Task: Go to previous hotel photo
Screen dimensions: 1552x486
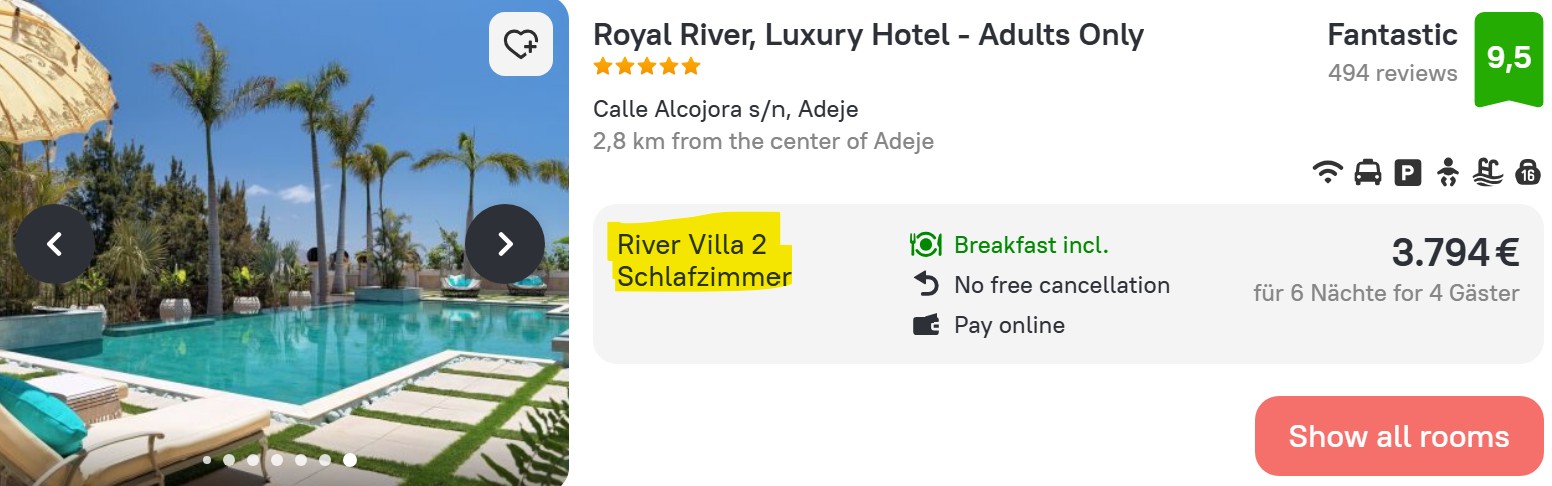Action: (x=55, y=243)
